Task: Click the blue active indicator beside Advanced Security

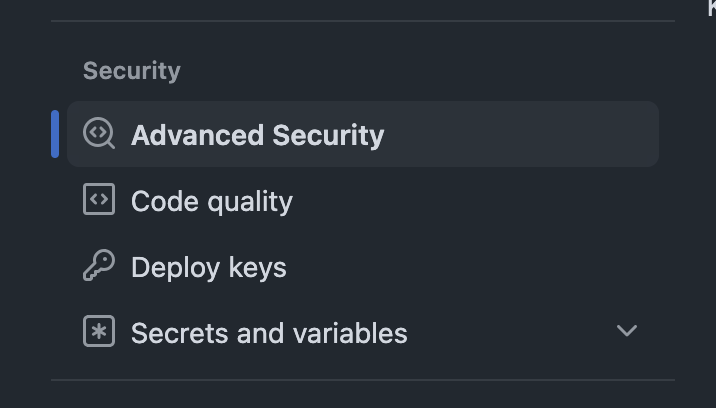Action: tap(55, 134)
